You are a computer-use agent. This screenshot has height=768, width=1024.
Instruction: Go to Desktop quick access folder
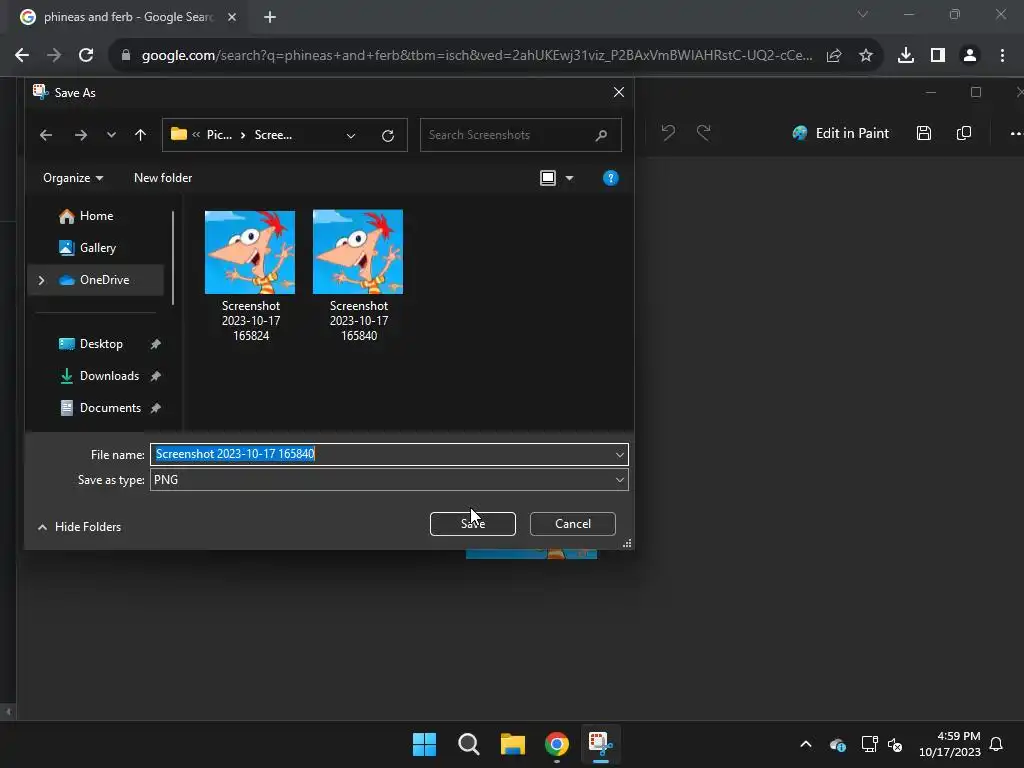click(x=91, y=344)
